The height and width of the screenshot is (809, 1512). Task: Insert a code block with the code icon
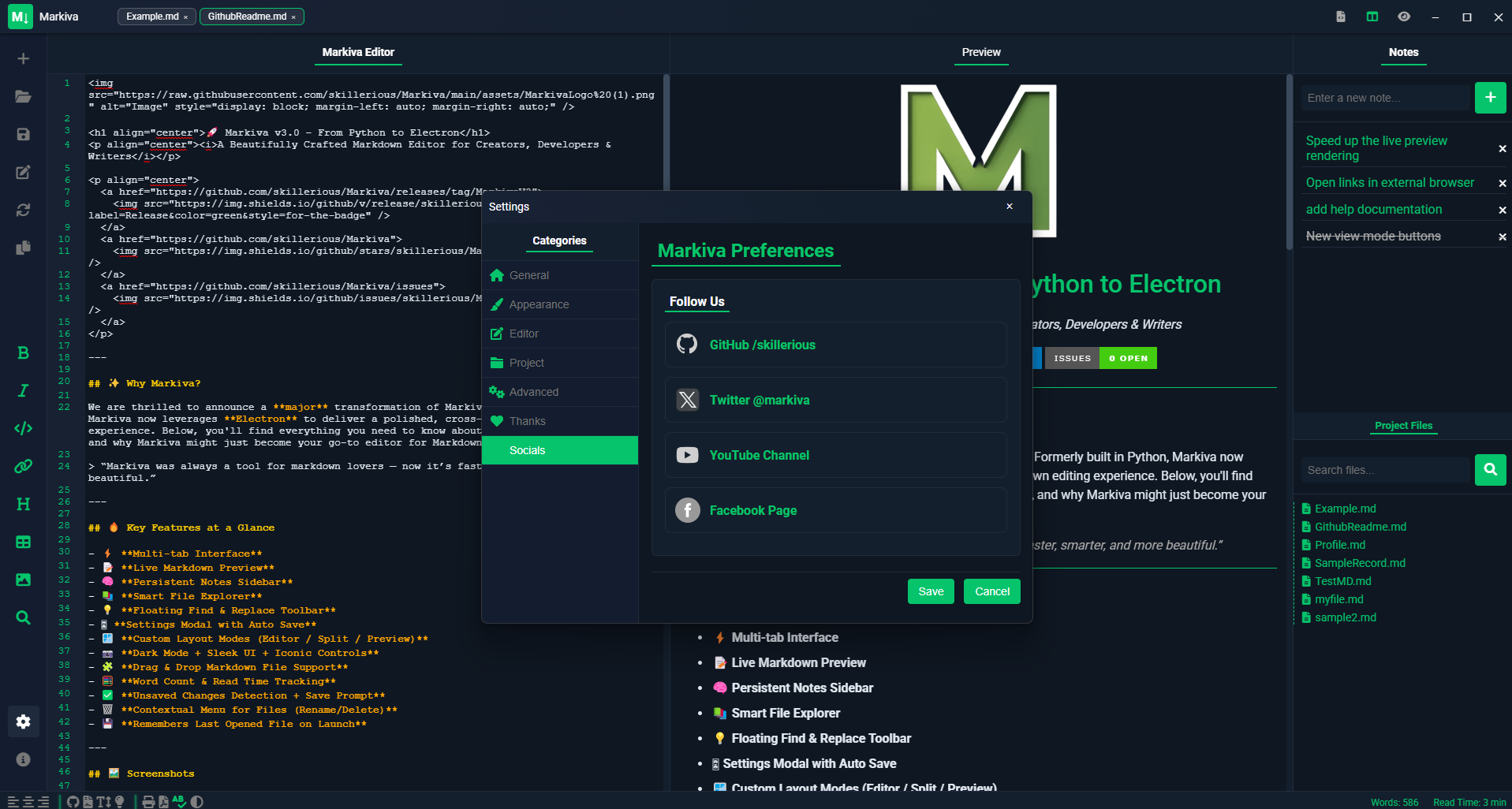pos(24,428)
